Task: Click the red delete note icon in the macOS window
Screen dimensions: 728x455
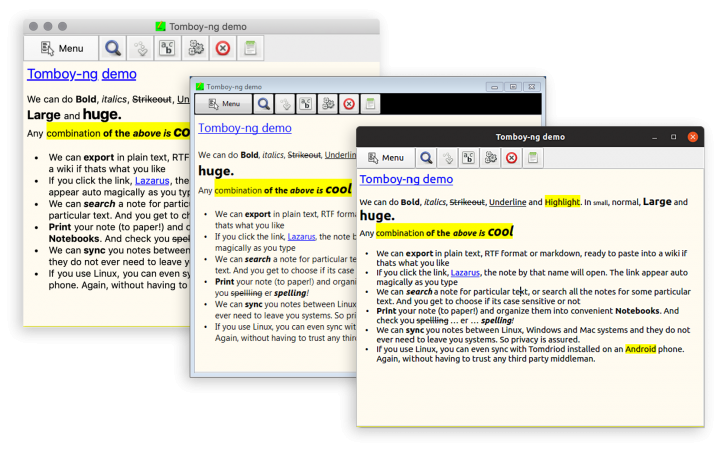Action: tap(223, 48)
